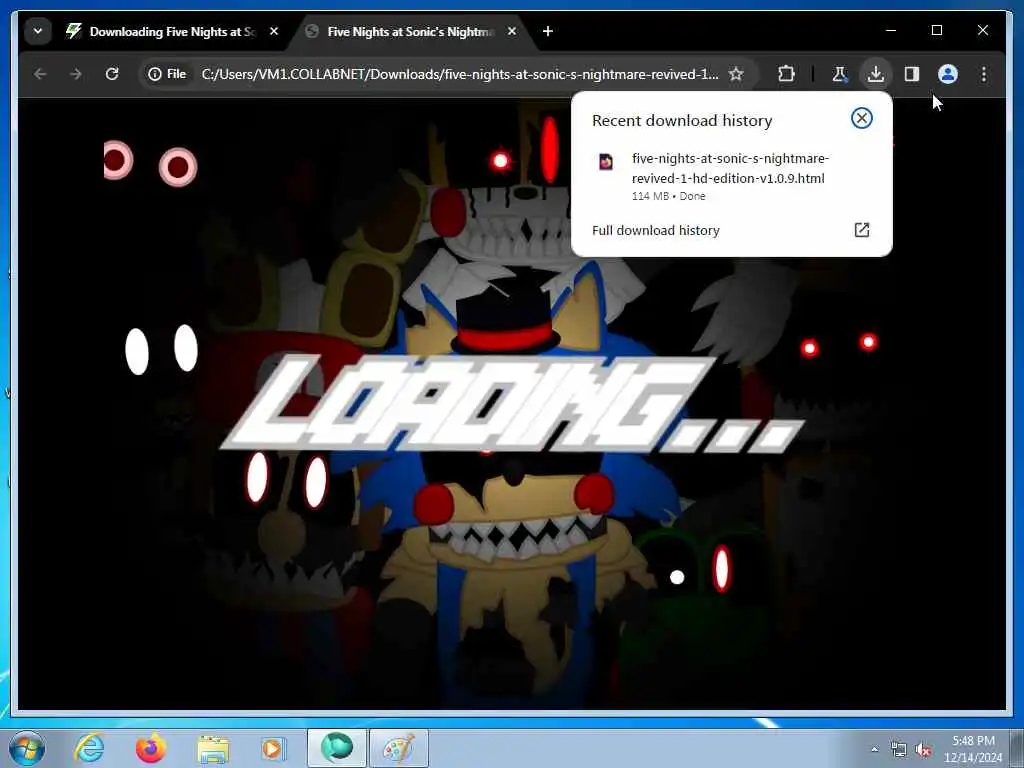The height and width of the screenshot is (768, 1024).
Task: Switch to Paint from taskbar
Action: tap(399, 748)
